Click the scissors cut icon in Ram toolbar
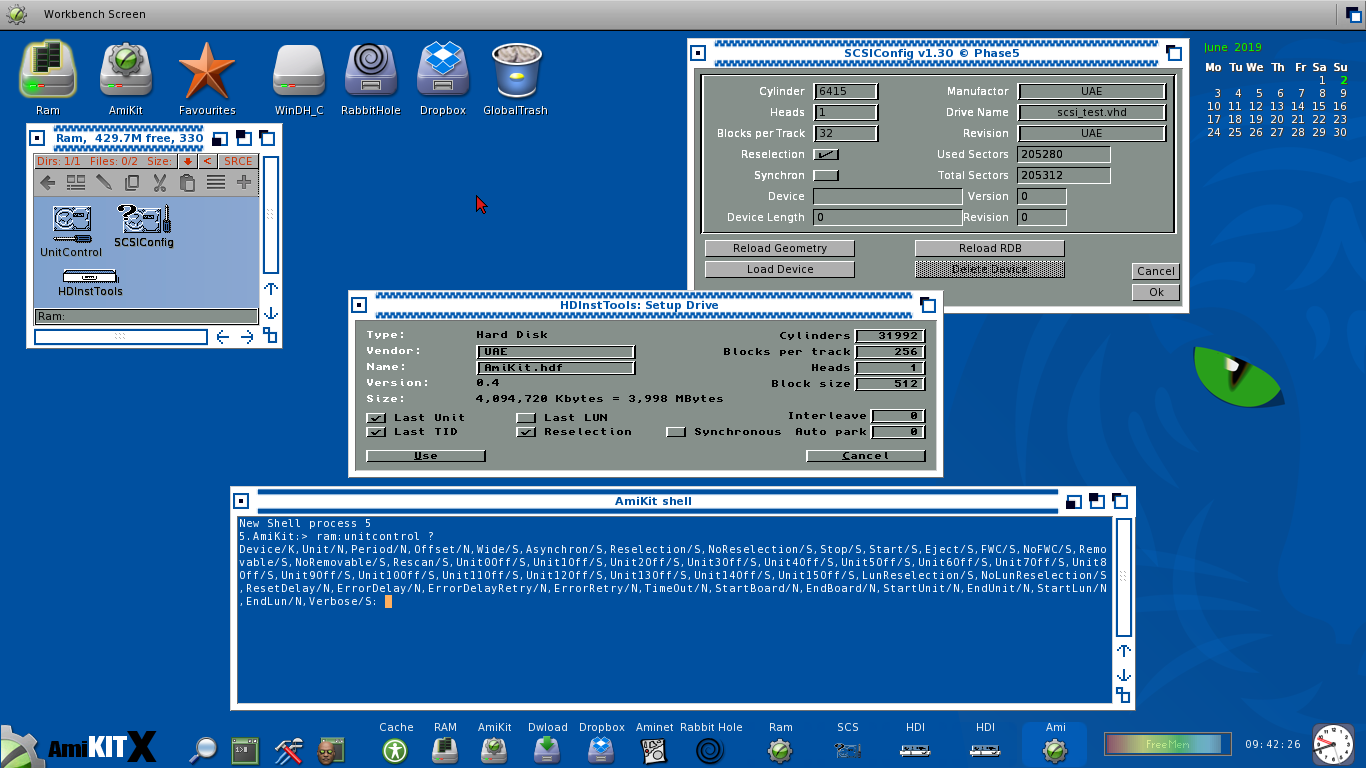The height and width of the screenshot is (768, 1366). coord(159,182)
